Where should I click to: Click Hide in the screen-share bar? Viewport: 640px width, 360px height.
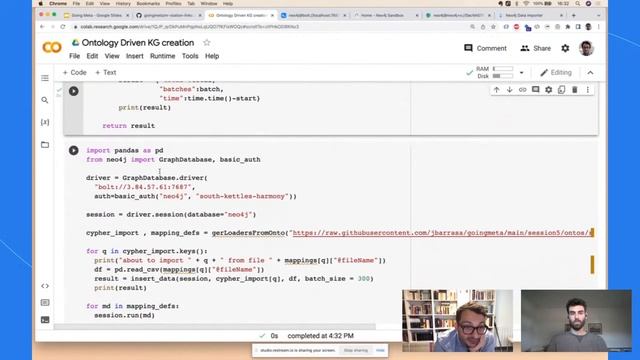click(x=380, y=350)
